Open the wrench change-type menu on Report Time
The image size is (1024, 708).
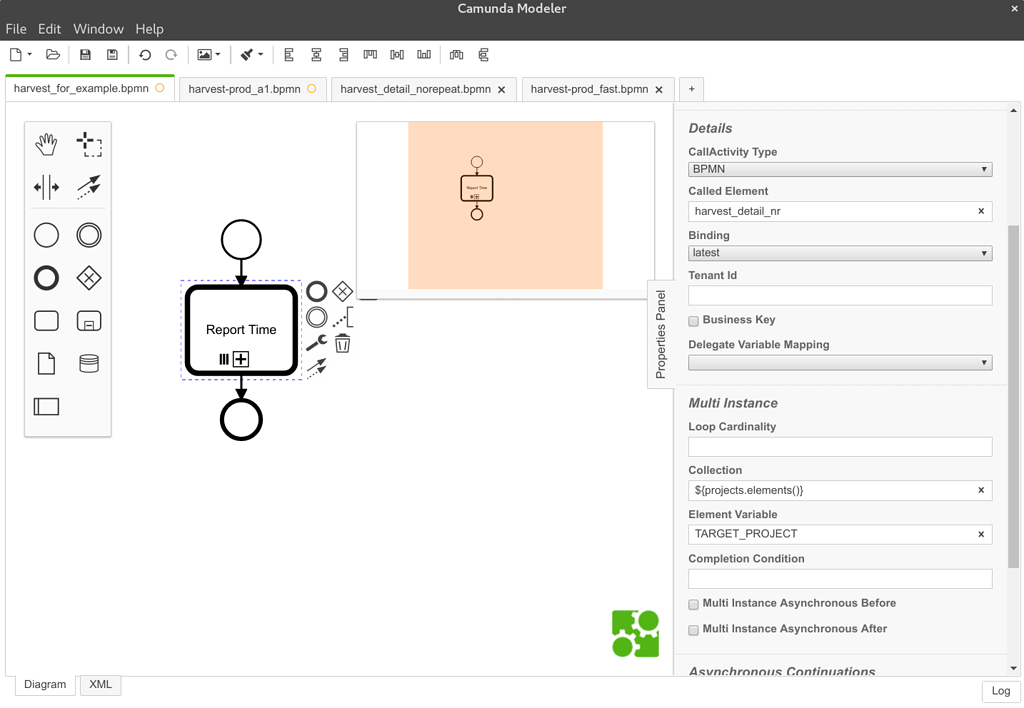pos(317,343)
